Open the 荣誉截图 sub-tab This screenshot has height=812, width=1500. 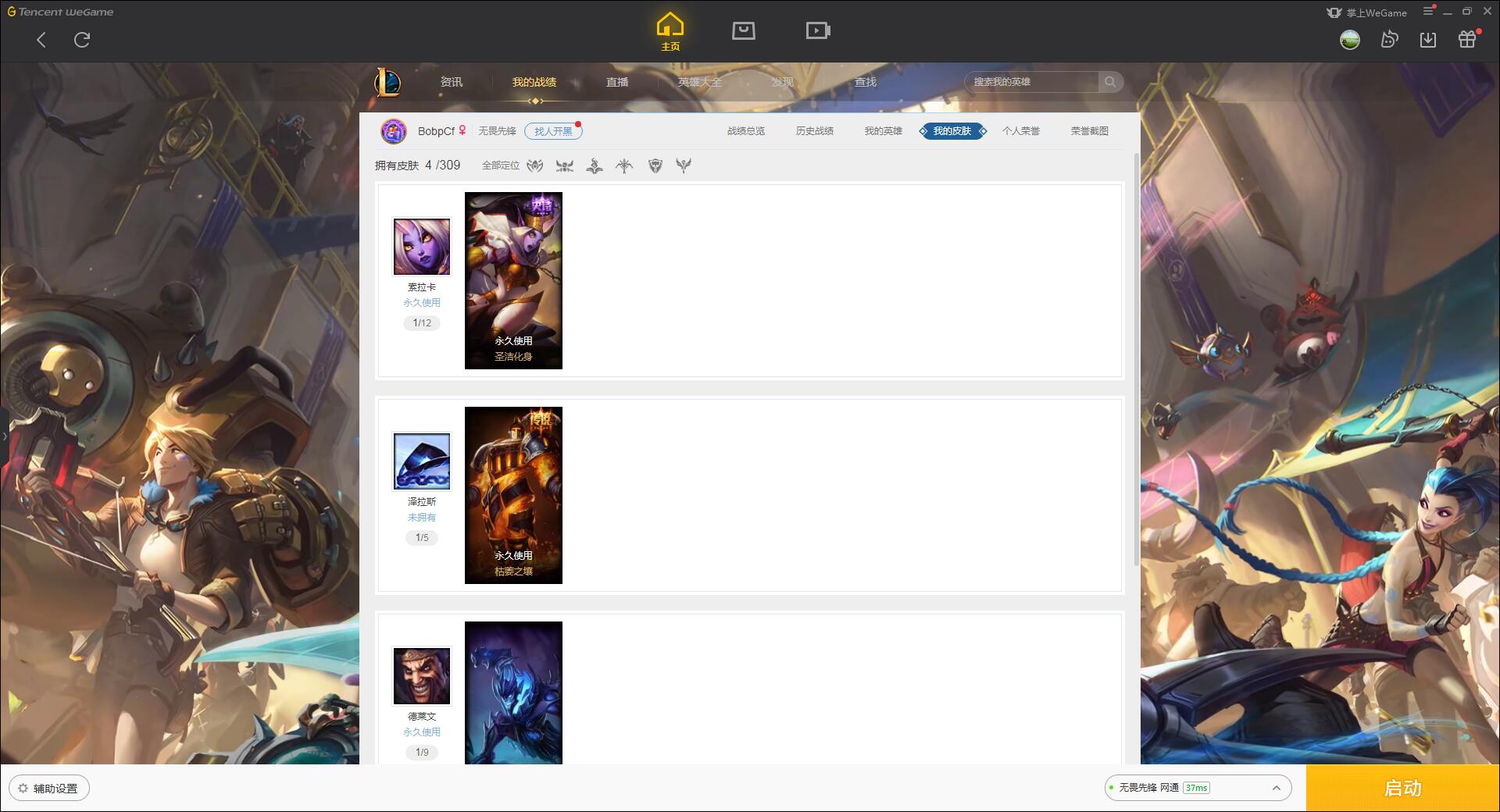coord(1090,131)
